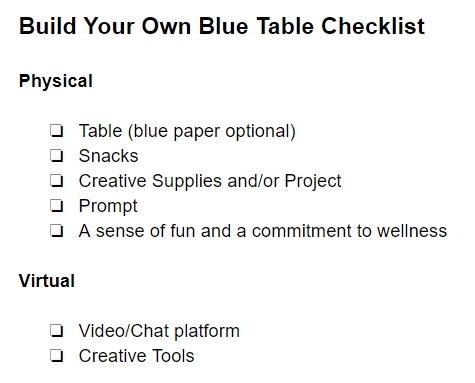This screenshot has height=383, width=475.
Task: Click the Prompt list item text
Action: pos(108,206)
